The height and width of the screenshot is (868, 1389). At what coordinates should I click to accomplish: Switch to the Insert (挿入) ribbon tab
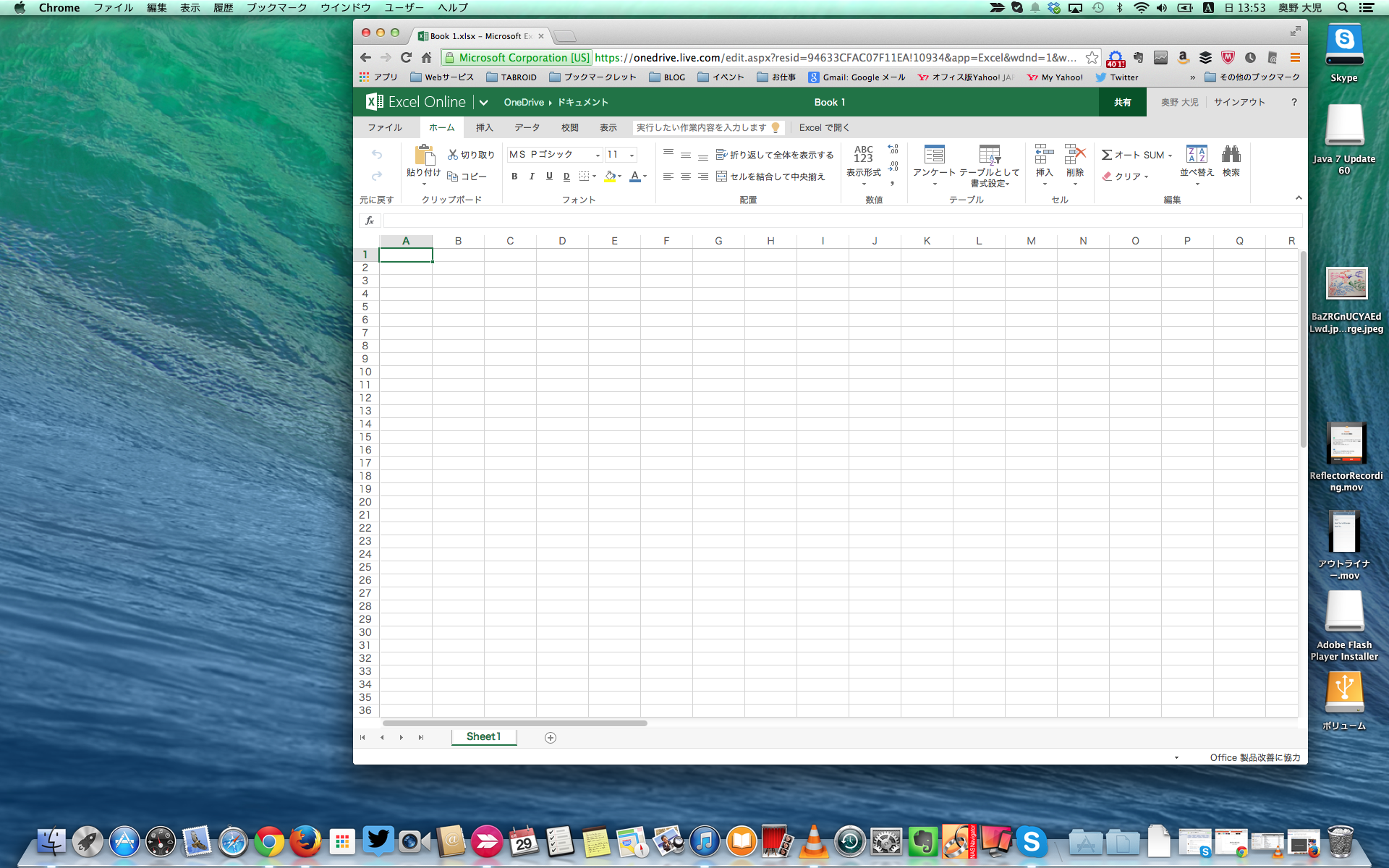[x=485, y=127]
